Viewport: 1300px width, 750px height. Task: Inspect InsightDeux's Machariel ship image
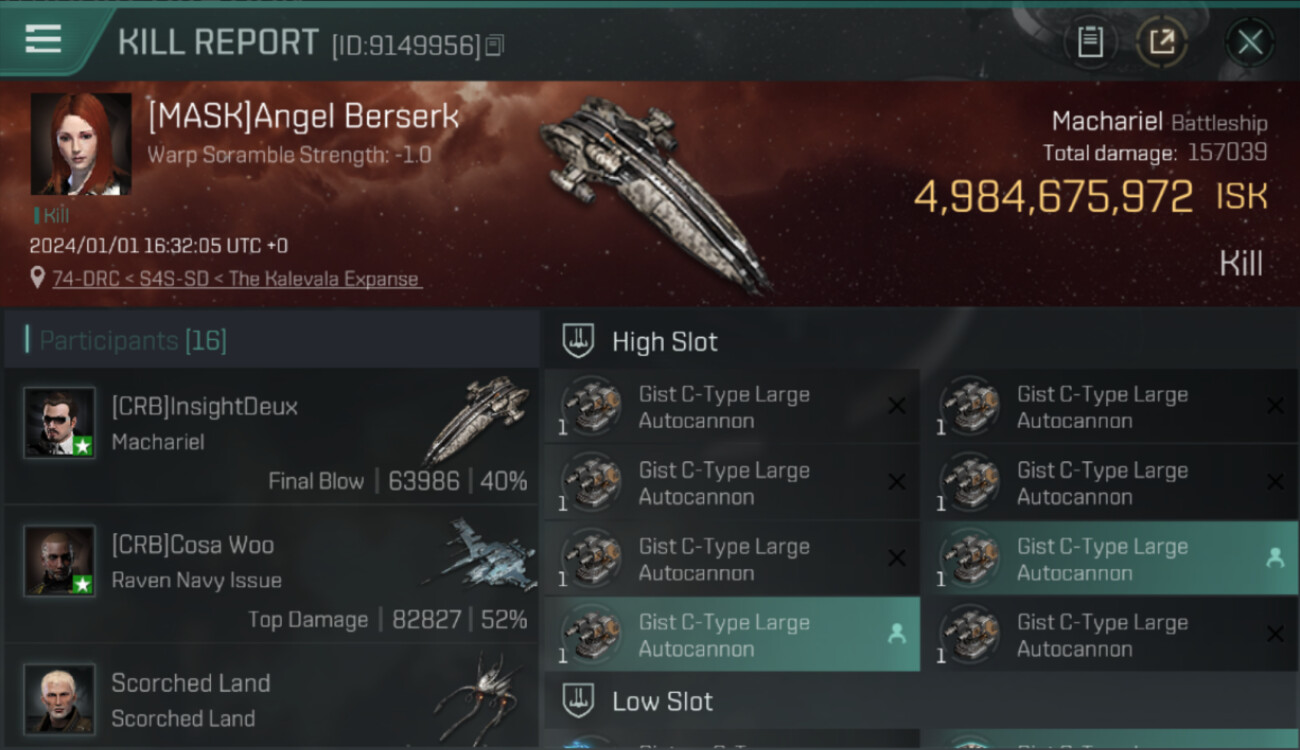[477, 419]
